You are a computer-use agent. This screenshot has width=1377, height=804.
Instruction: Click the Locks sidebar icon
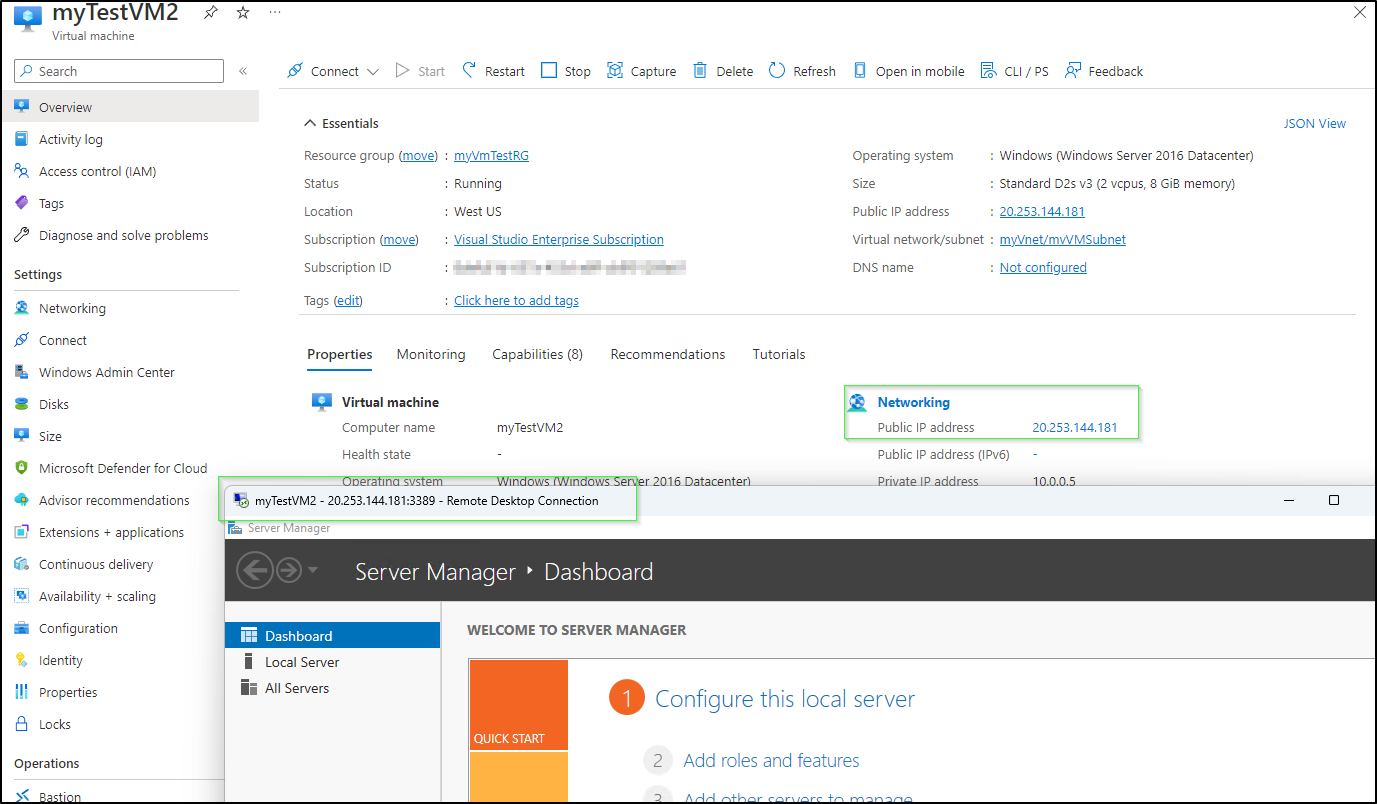pyautogui.click(x=21, y=724)
